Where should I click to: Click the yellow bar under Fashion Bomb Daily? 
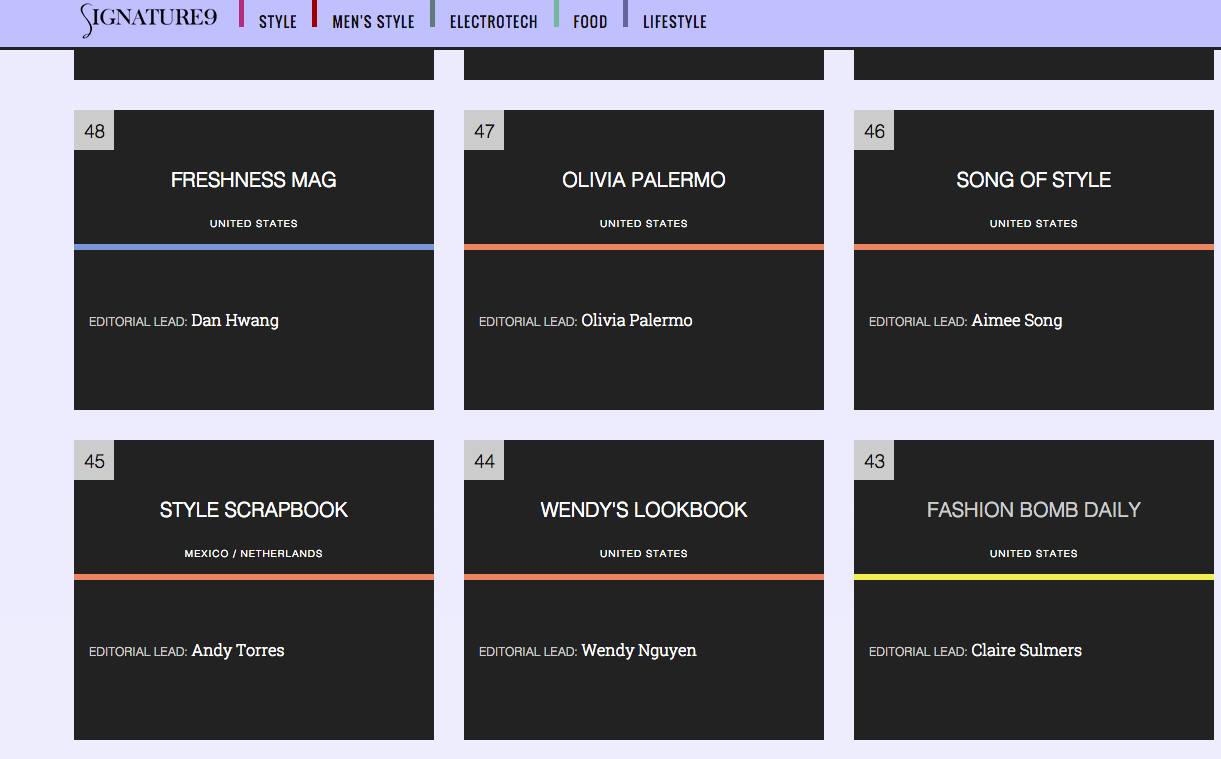click(1033, 577)
